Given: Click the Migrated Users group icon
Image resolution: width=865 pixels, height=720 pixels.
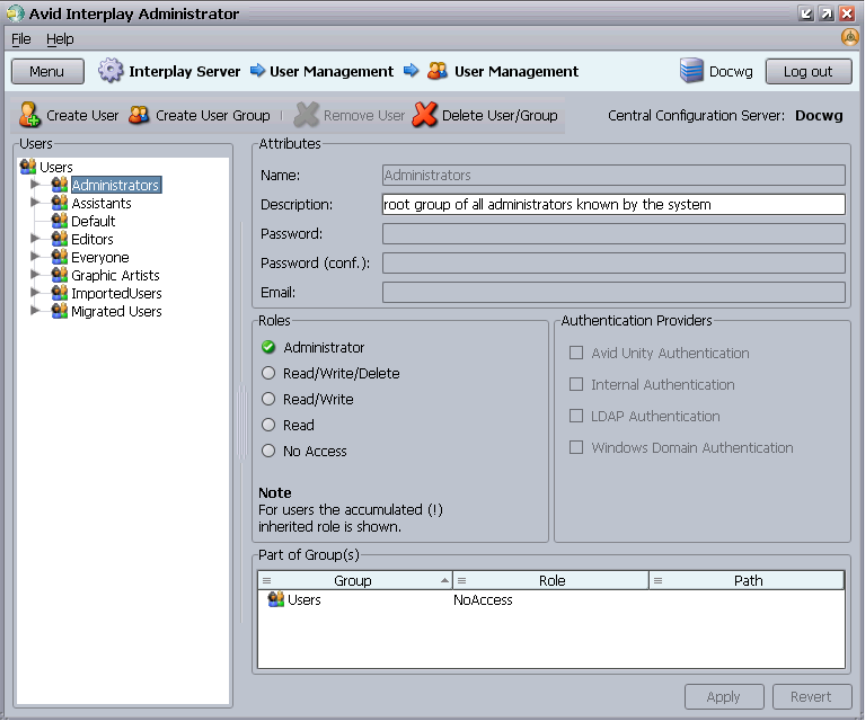Looking at the screenshot, I should (x=60, y=311).
